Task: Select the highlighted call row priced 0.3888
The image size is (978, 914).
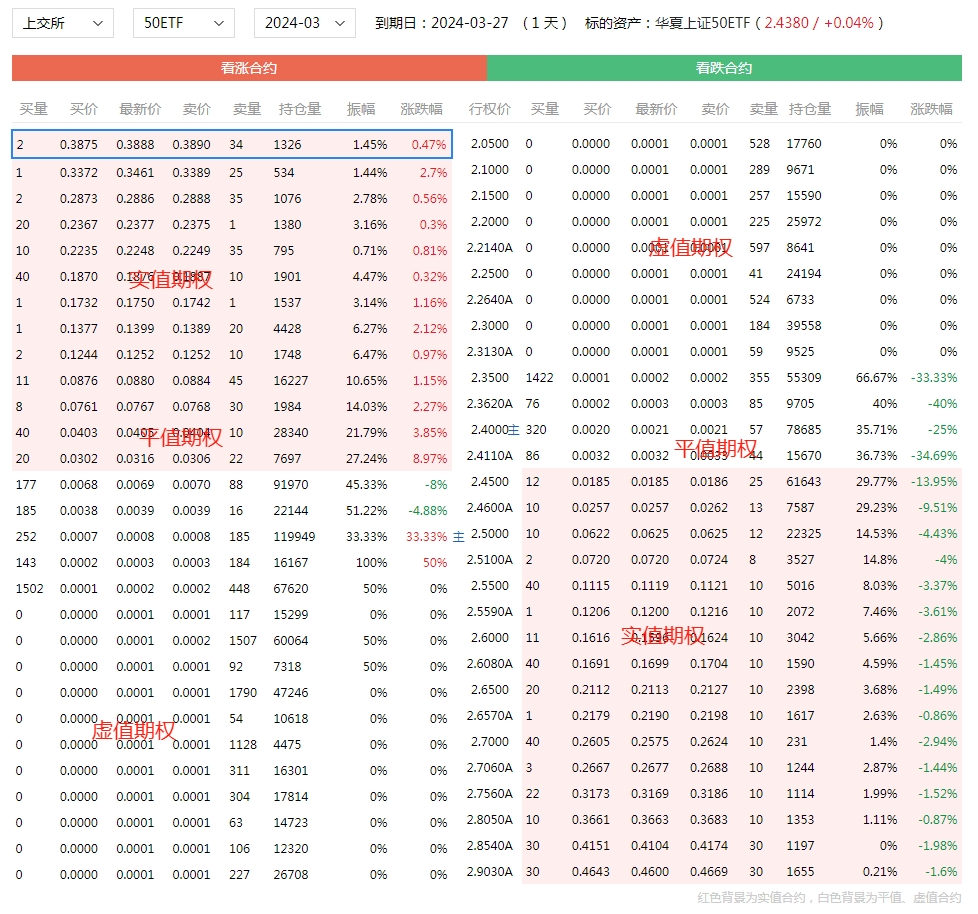Action: pos(232,145)
